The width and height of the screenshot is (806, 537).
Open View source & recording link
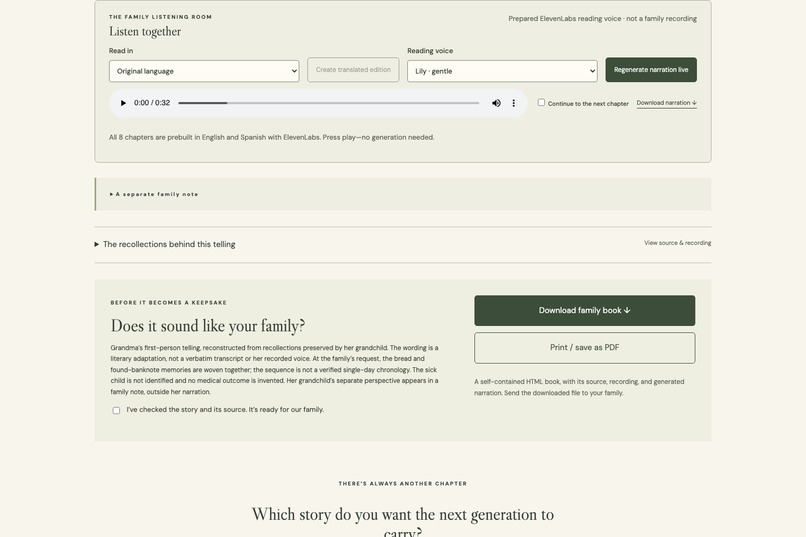pos(677,243)
